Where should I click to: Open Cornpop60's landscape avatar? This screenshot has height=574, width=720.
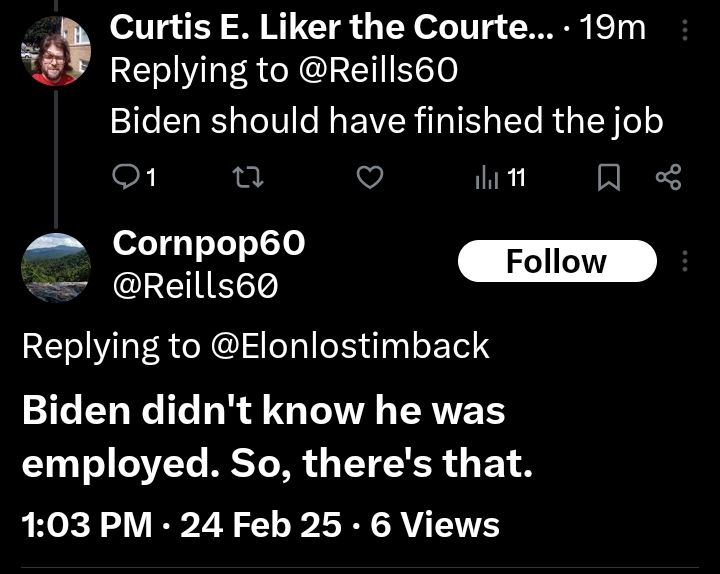(55, 267)
